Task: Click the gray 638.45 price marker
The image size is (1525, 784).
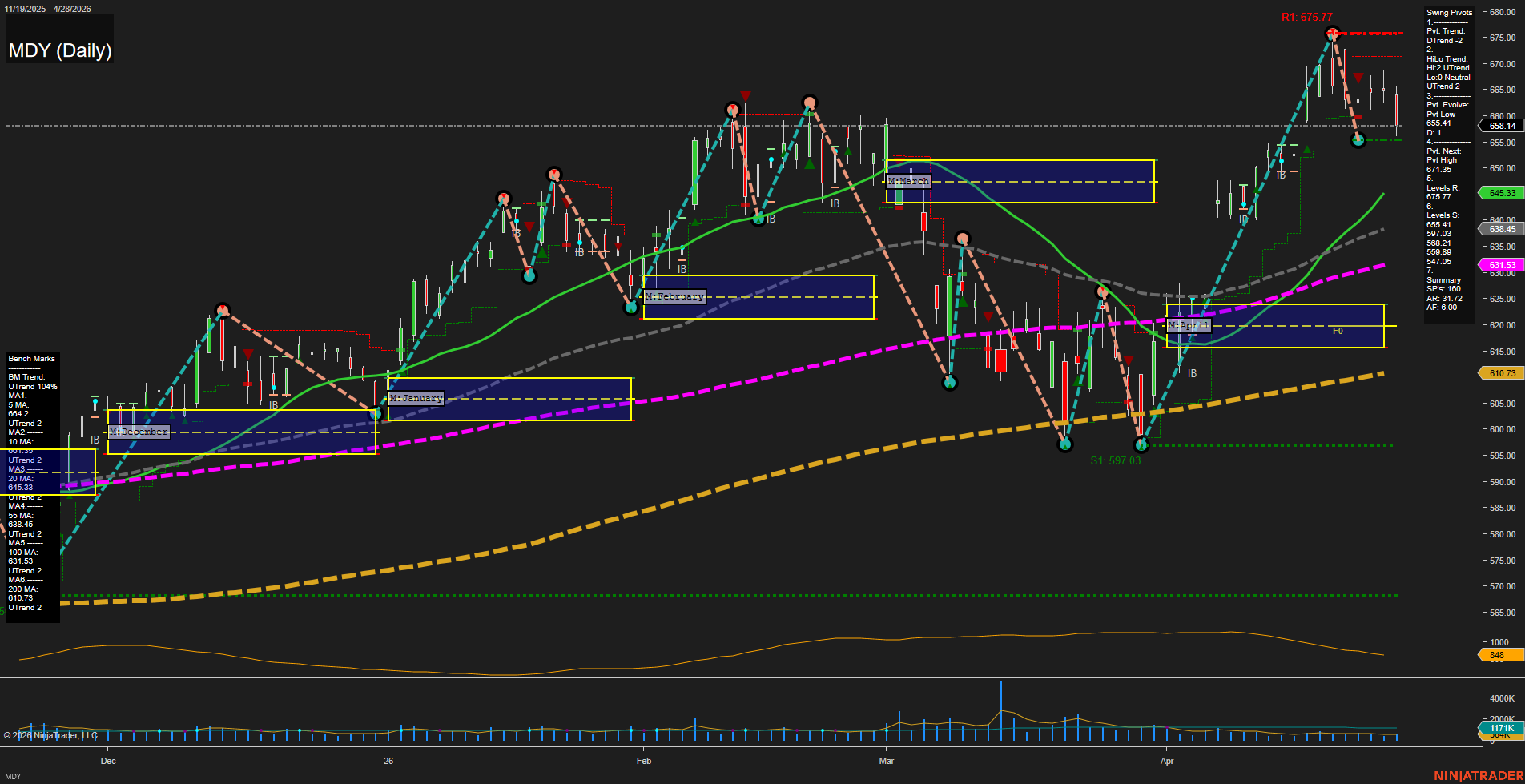Action: (1501, 229)
